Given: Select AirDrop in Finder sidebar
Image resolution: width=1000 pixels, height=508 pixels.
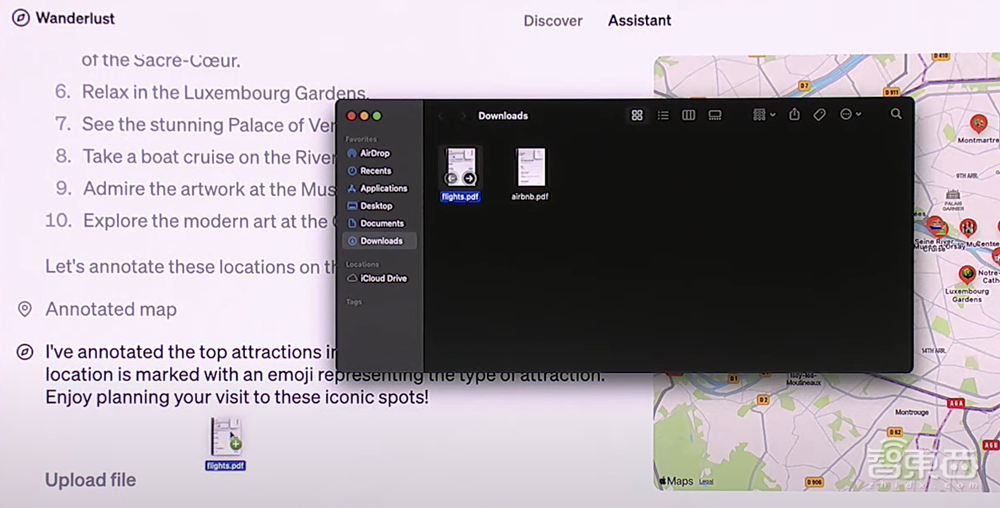Looking at the screenshot, I should (x=374, y=154).
